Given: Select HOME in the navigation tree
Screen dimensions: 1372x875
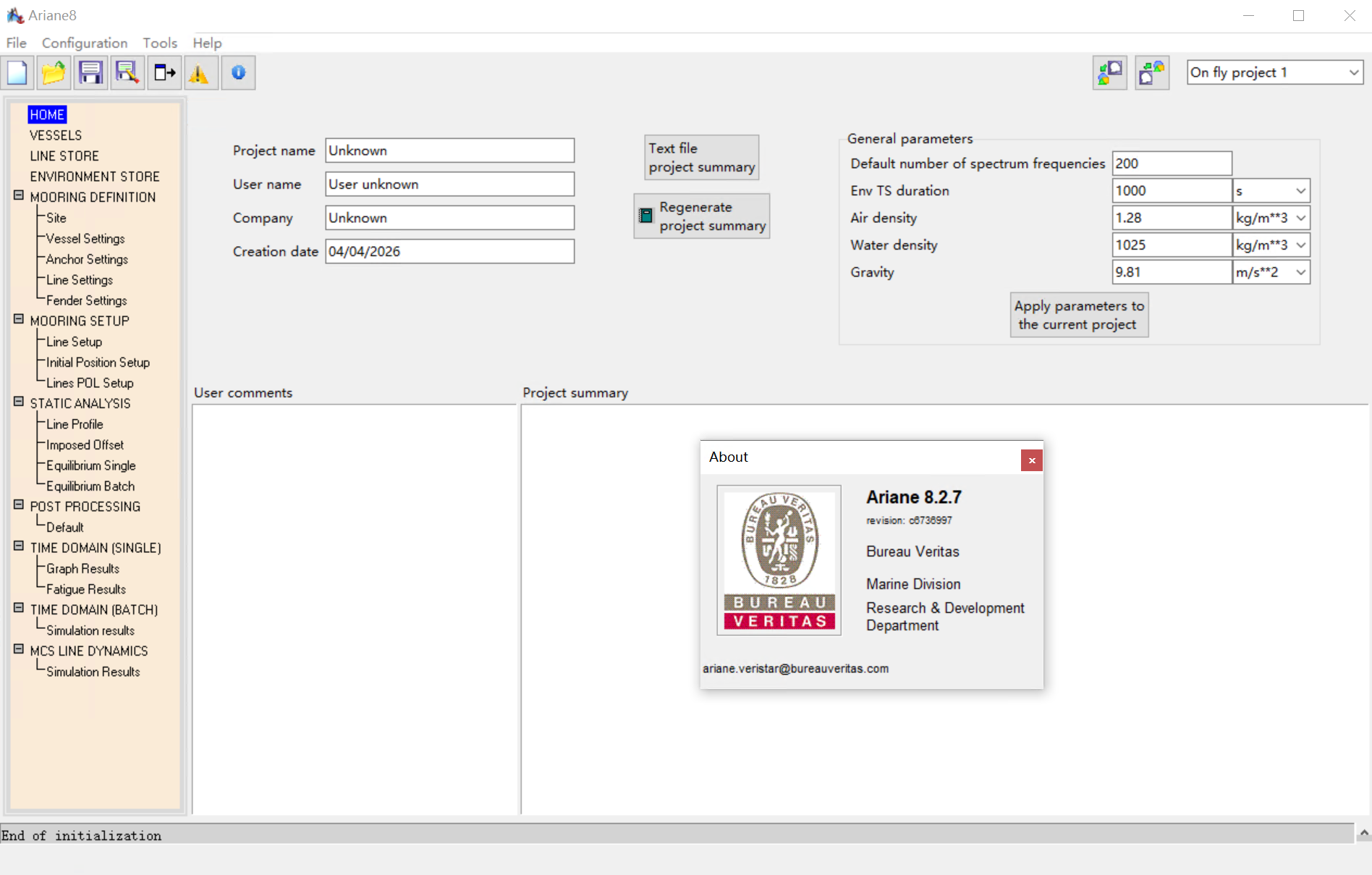Looking at the screenshot, I should tap(48, 114).
